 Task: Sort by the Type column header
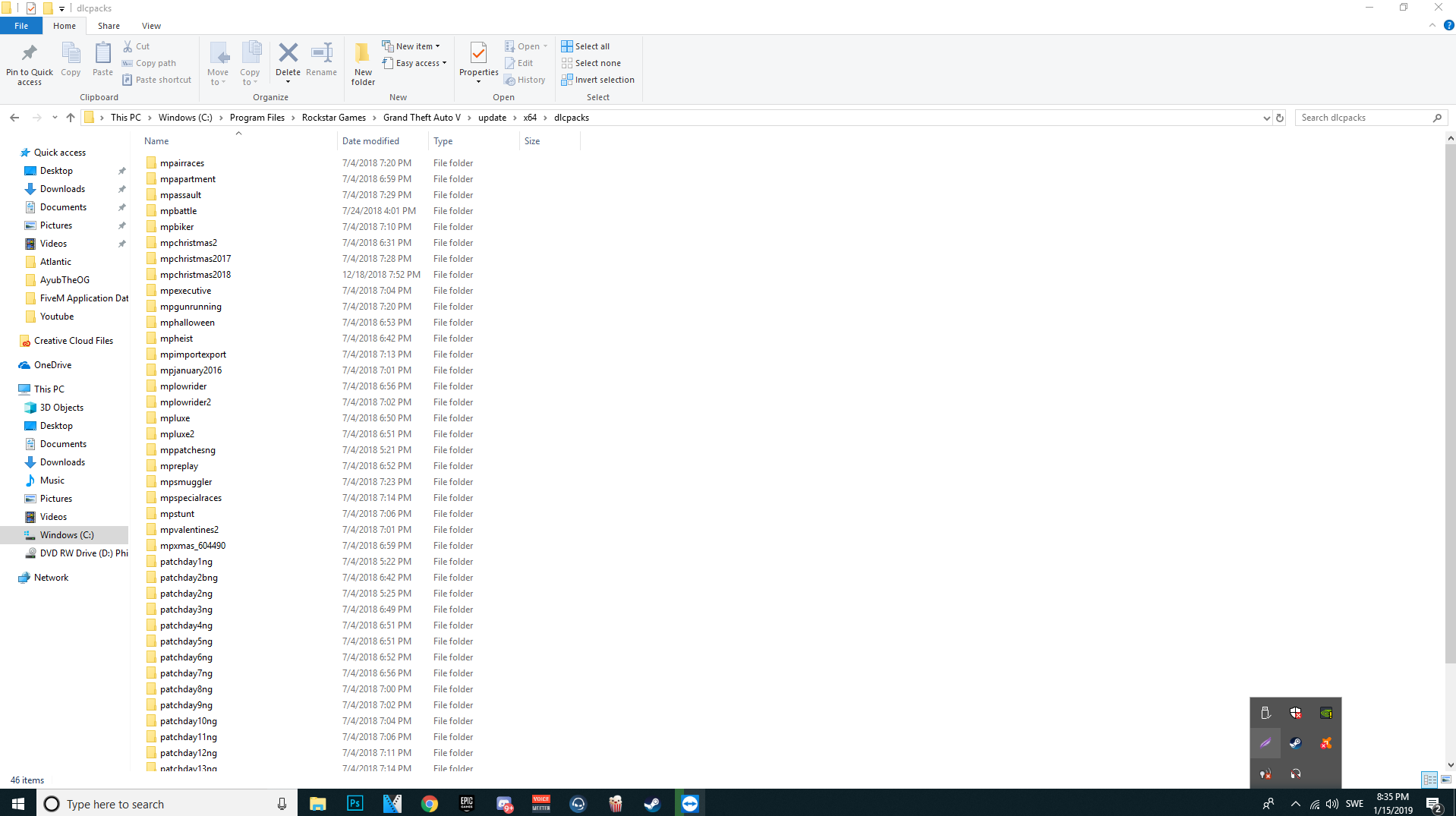click(x=443, y=141)
